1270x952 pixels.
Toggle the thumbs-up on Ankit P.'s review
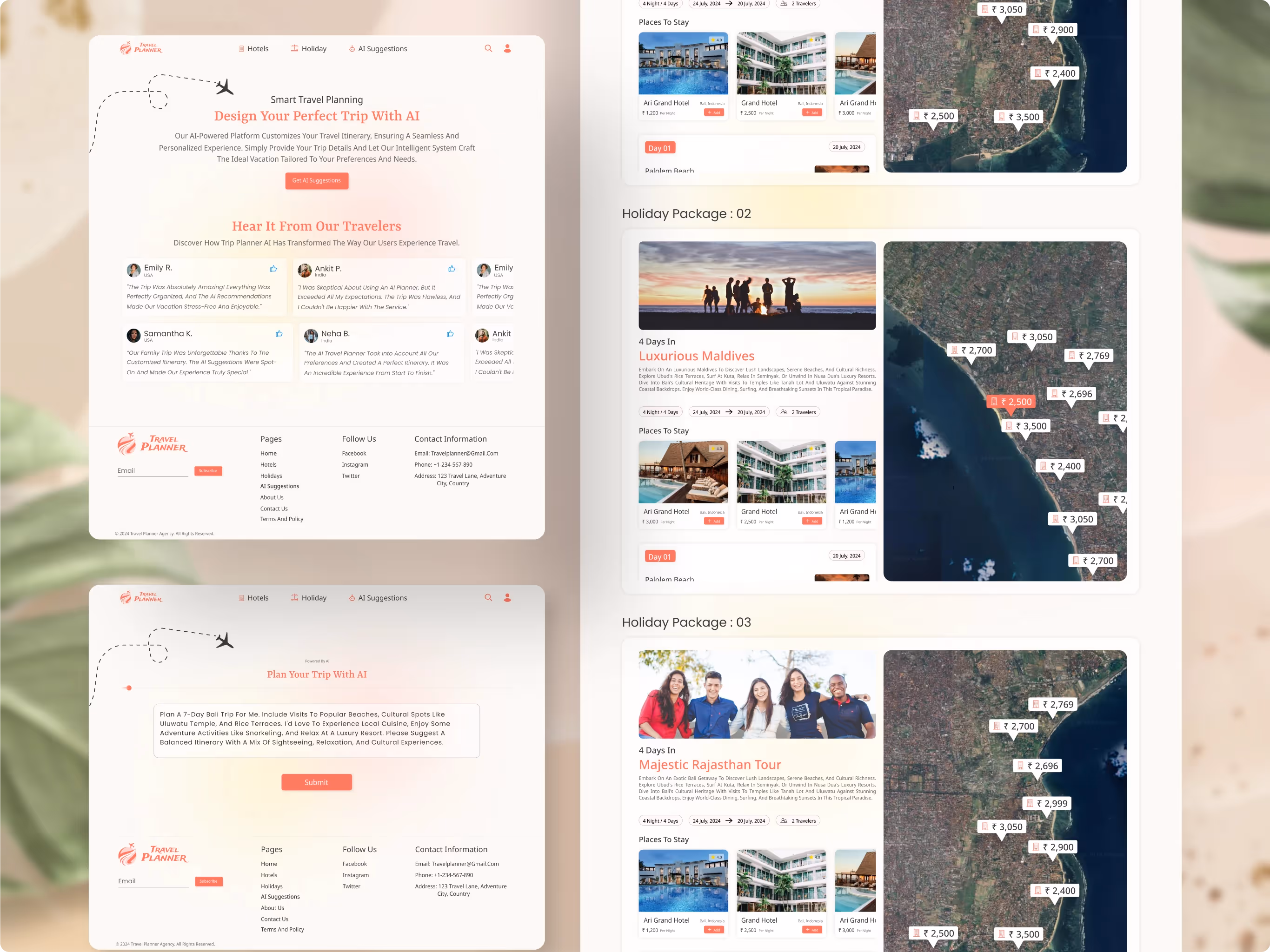click(x=452, y=269)
